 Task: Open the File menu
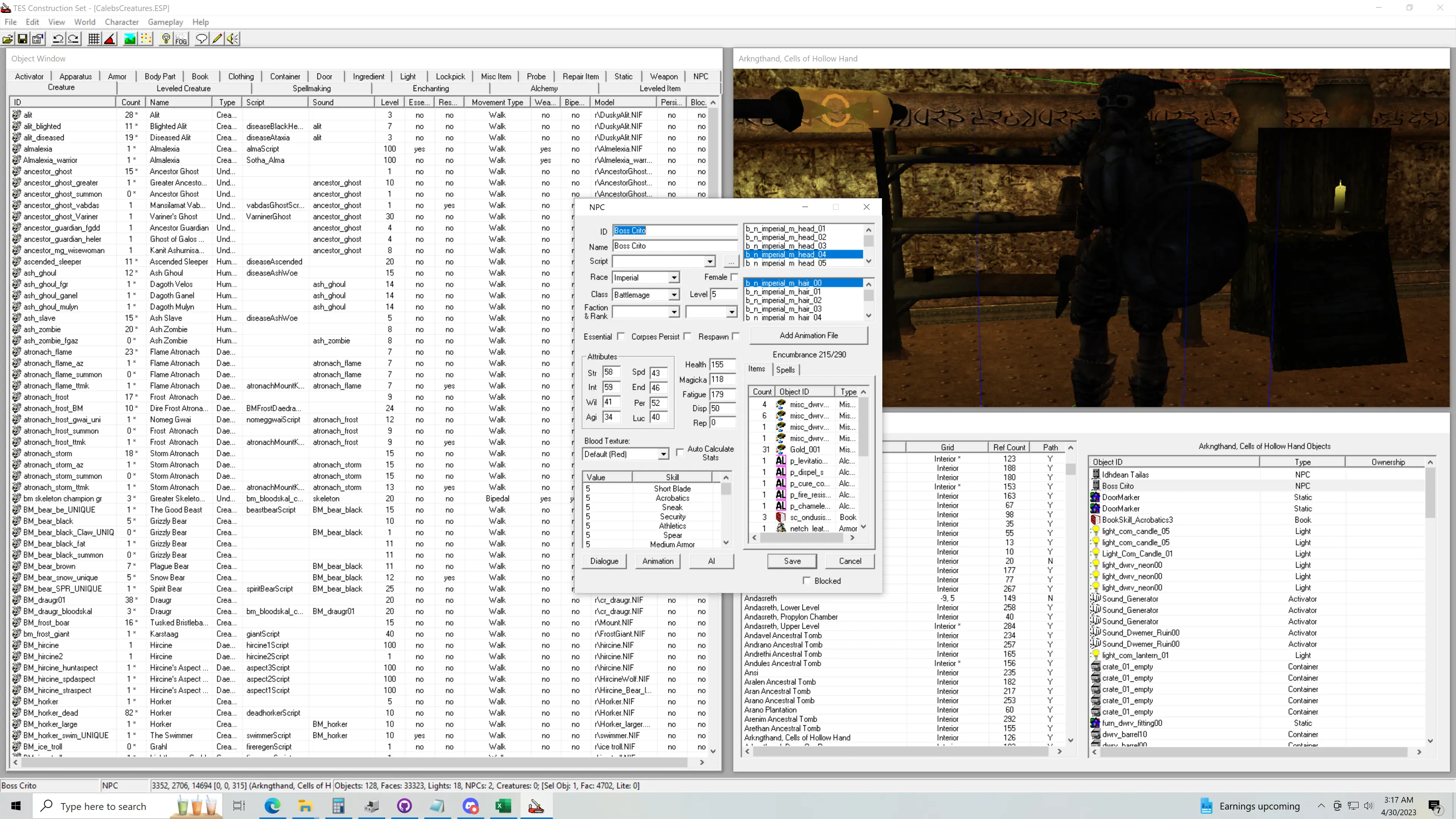tap(10, 22)
